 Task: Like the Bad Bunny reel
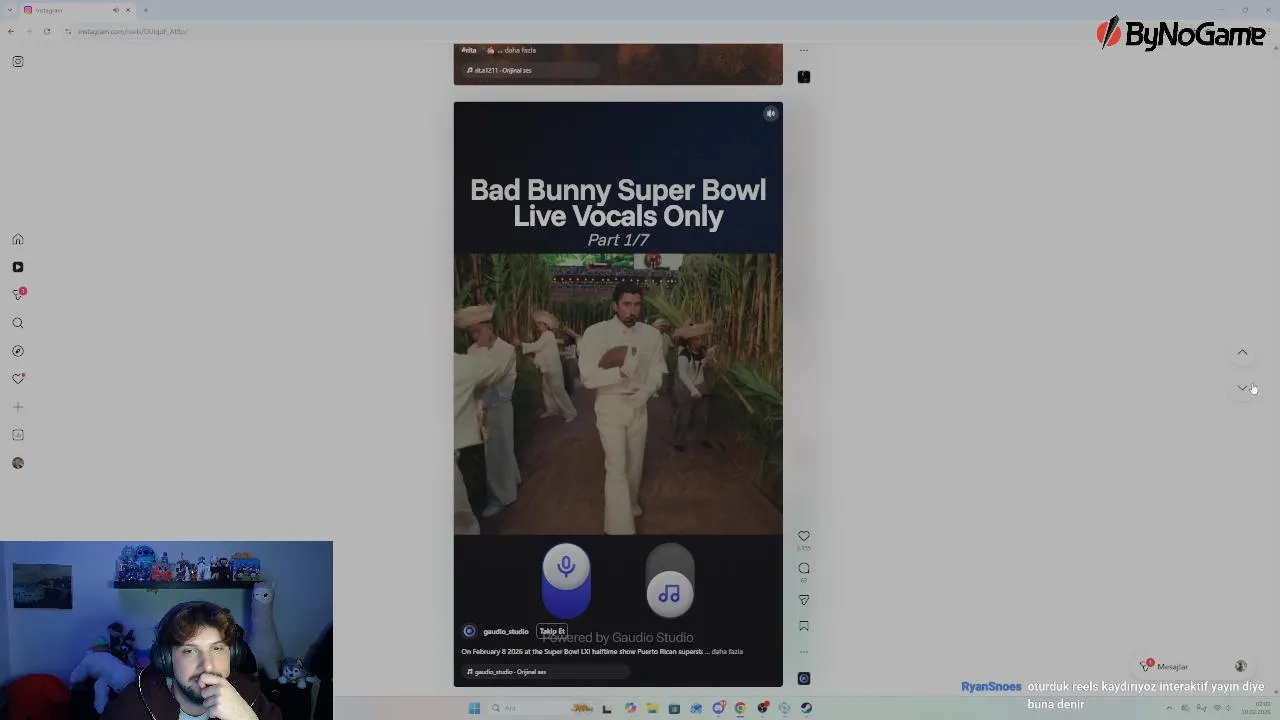804,536
